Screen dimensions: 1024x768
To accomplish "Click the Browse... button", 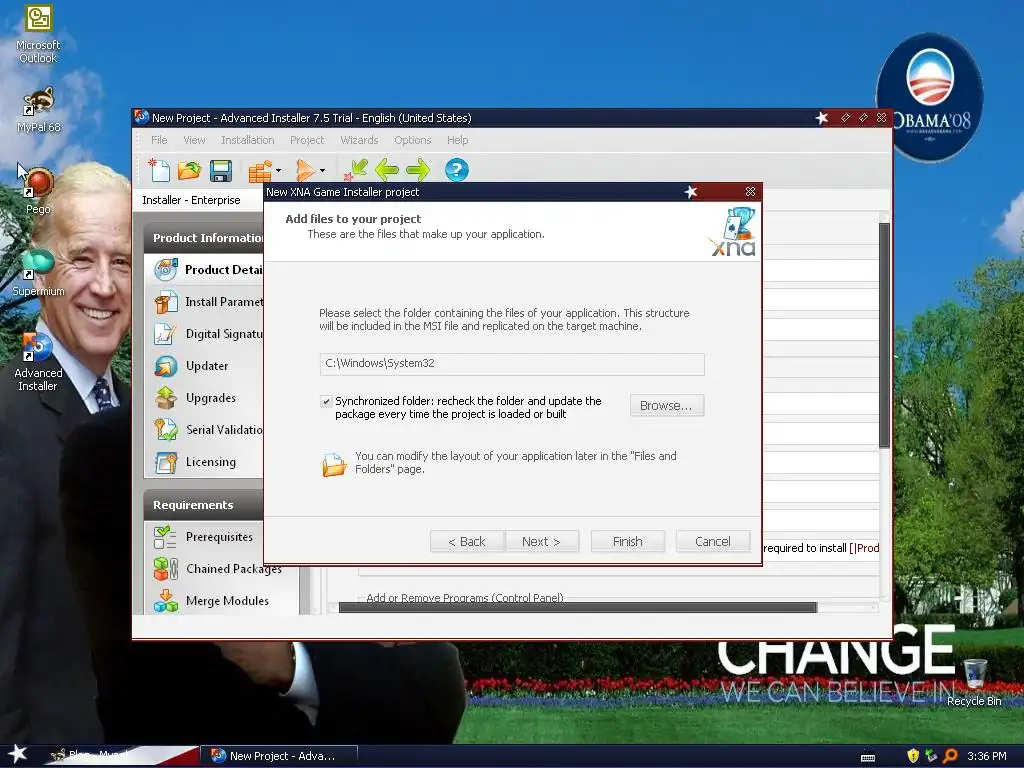I will (667, 406).
